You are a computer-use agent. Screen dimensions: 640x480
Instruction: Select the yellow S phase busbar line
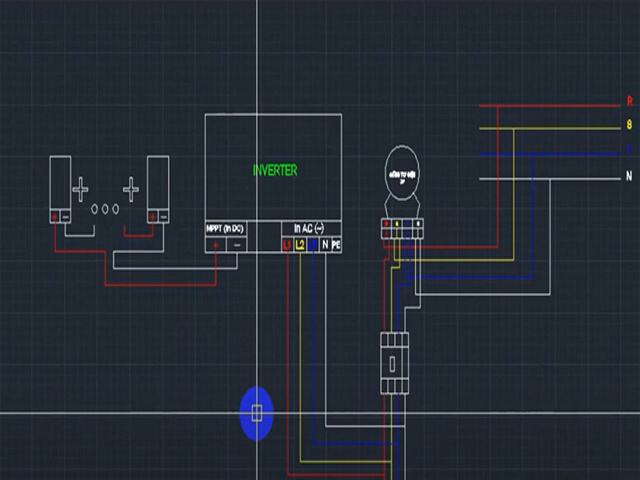[549, 129]
